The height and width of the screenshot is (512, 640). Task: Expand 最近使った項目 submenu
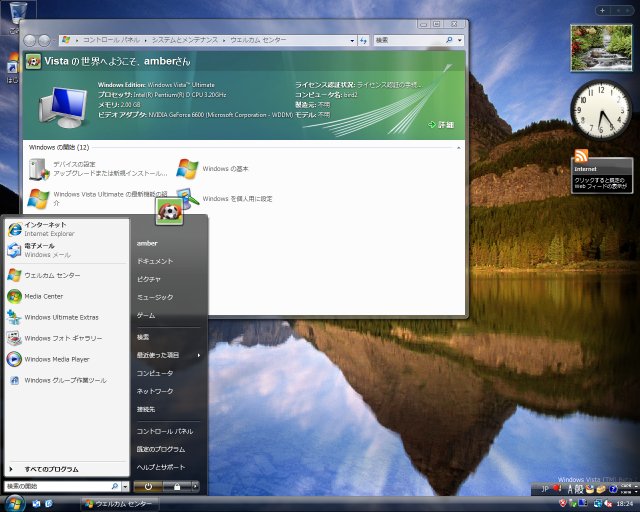pyautogui.click(x=169, y=355)
